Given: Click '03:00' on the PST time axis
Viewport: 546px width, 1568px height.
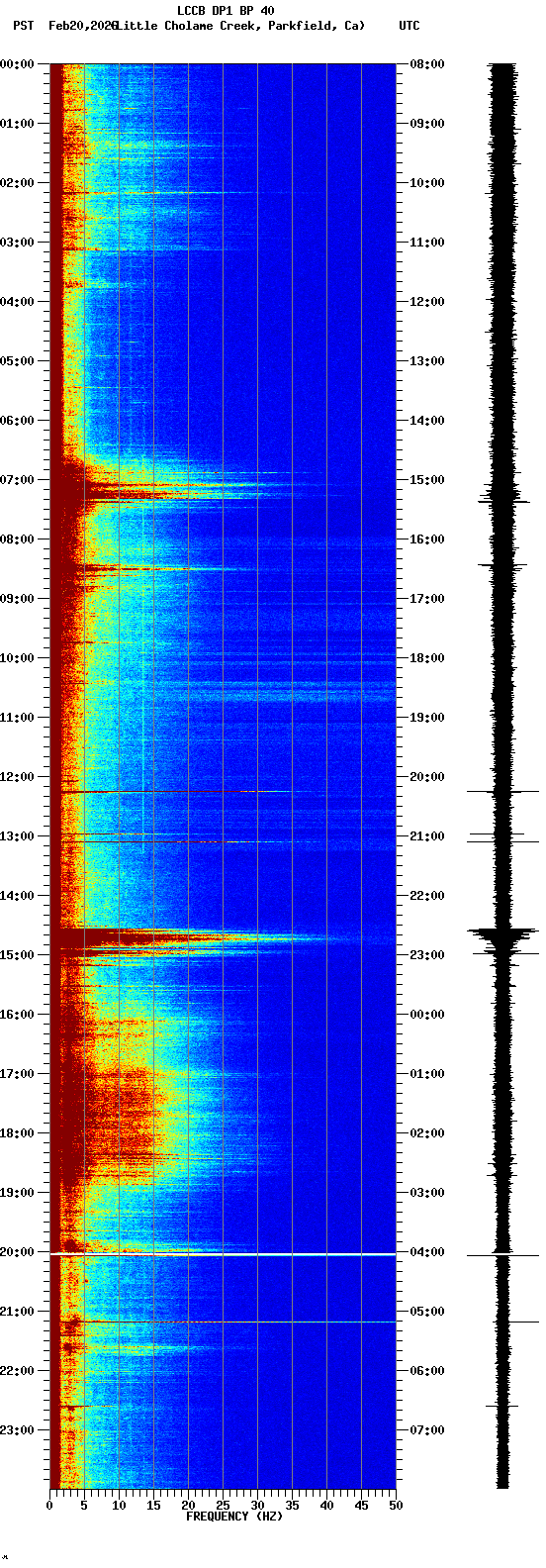Looking at the screenshot, I should point(18,243).
